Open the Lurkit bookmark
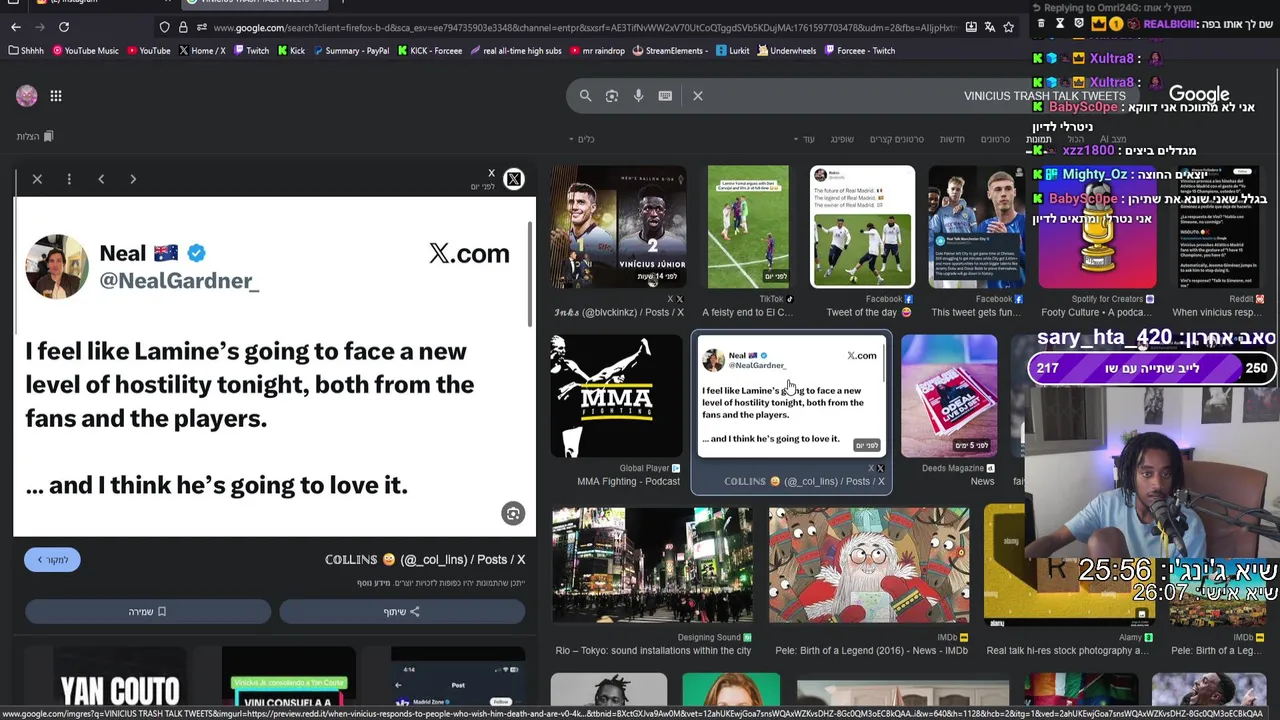Viewport: 1280px width, 720px height. click(x=732, y=50)
